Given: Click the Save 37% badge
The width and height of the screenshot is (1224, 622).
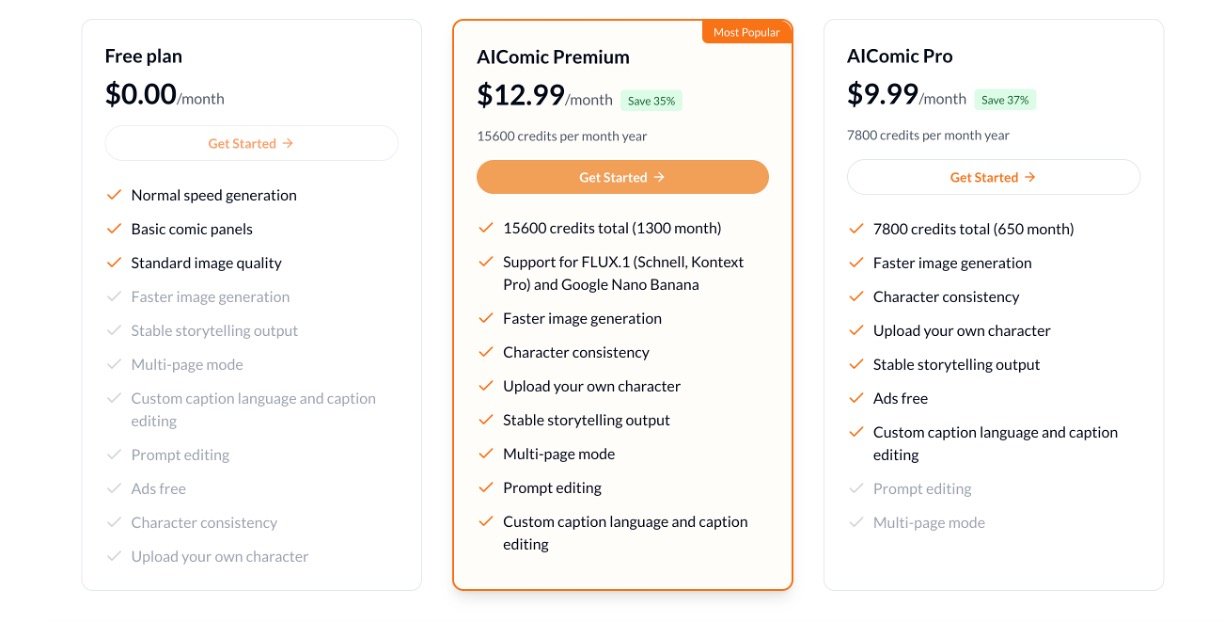Looking at the screenshot, I should tap(1005, 100).
